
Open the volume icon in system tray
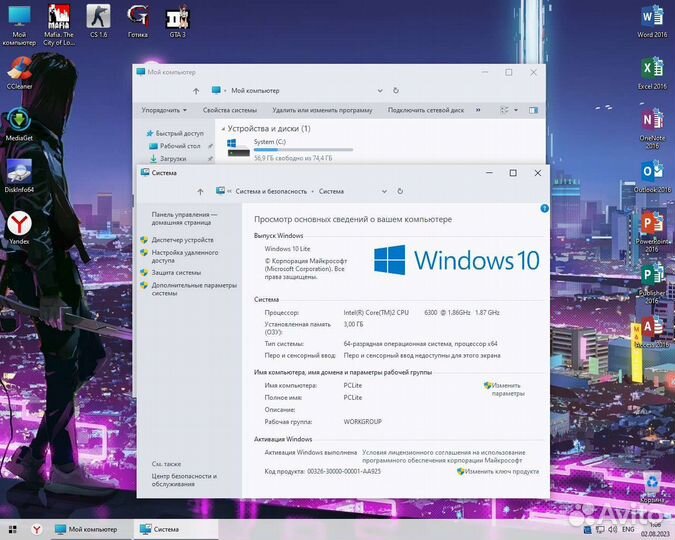point(613,529)
